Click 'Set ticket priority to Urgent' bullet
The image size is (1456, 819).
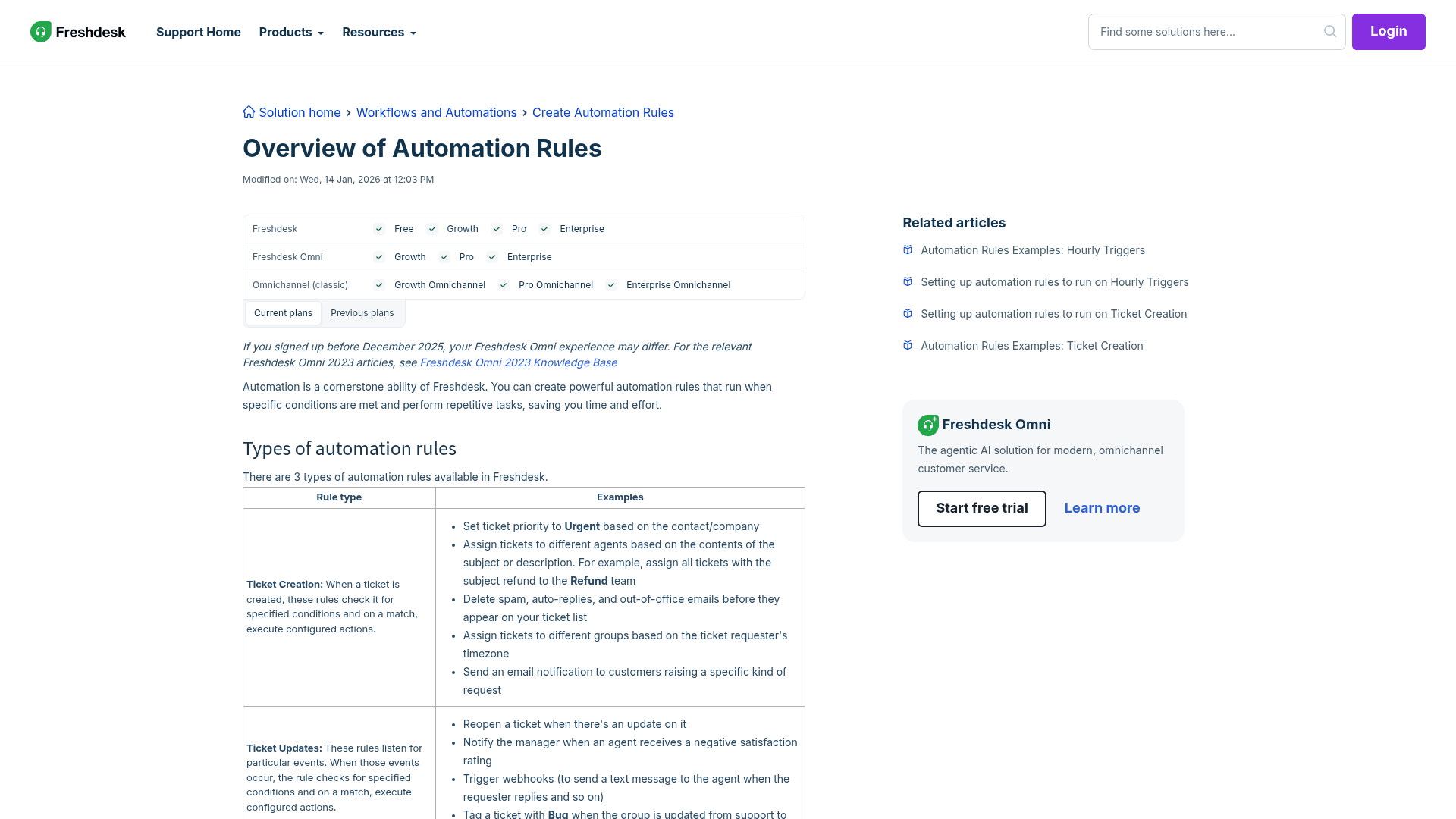pyautogui.click(x=611, y=526)
